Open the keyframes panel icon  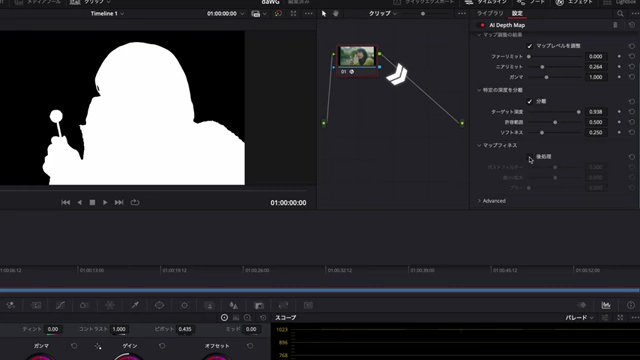(x=582, y=305)
